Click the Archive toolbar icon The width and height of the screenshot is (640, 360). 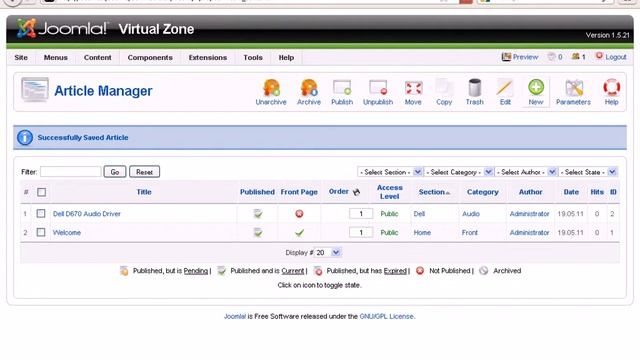pyautogui.click(x=309, y=92)
